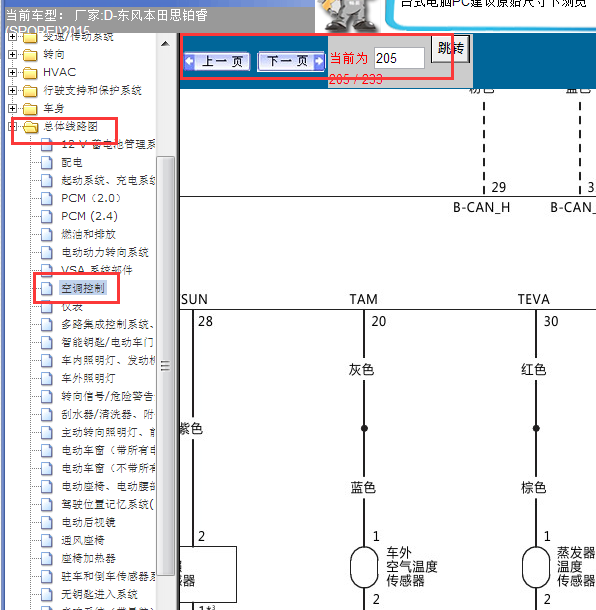Click the 转向 folder icon
The width and height of the screenshot is (596, 610).
(30, 55)
